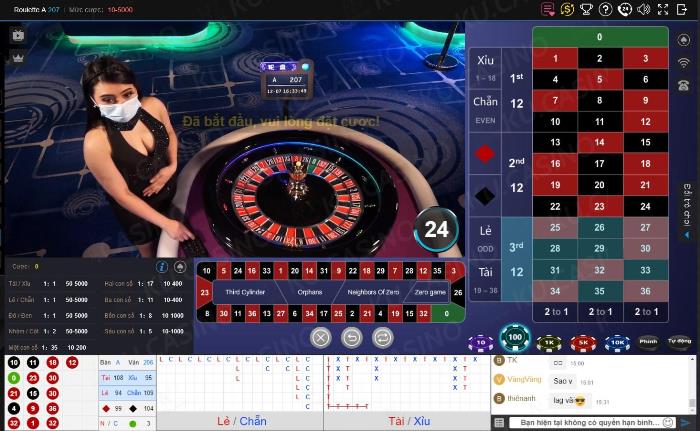Cancel bets with the X button
This screenshot has height=431, width=700.
[321, 338]
